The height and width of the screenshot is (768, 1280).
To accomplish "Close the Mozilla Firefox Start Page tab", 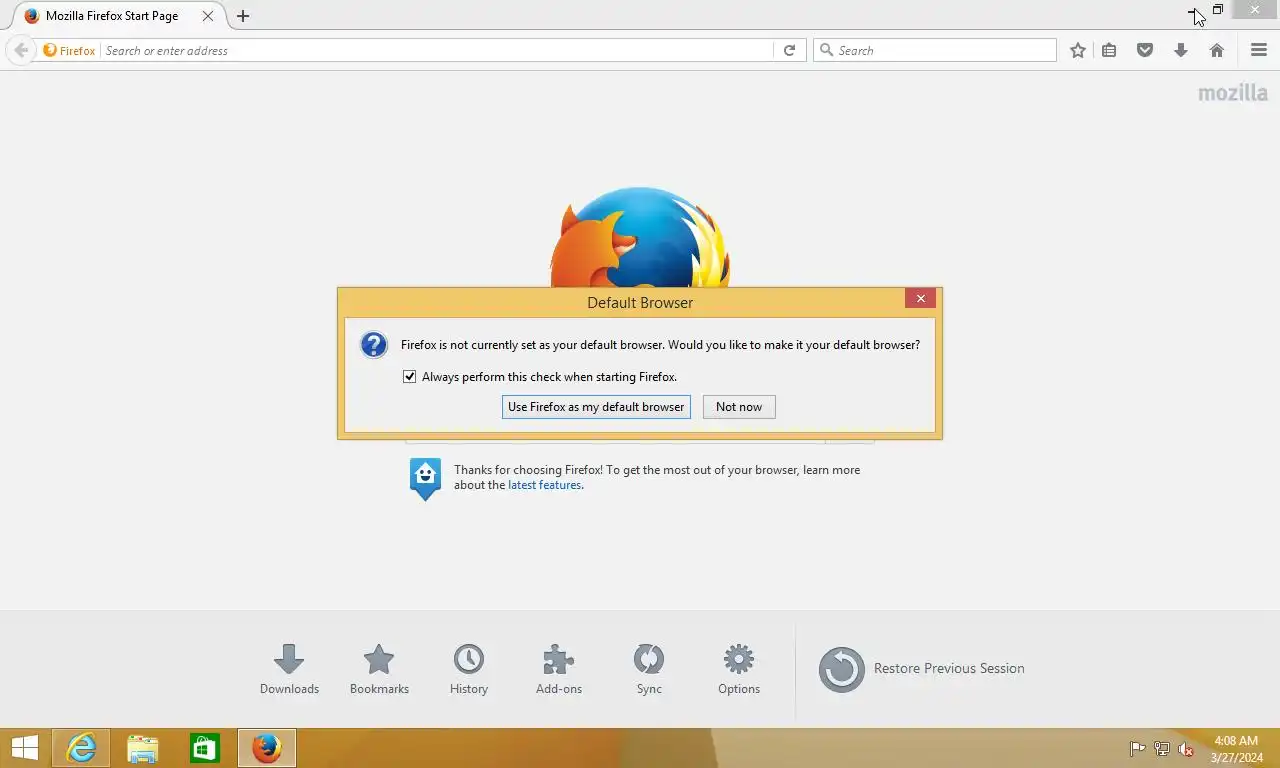I will point(208,16).
